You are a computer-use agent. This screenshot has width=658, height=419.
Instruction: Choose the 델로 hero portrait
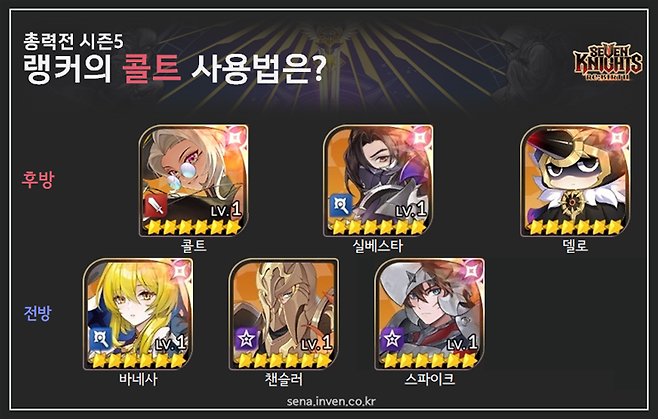[x=575, y=180]
